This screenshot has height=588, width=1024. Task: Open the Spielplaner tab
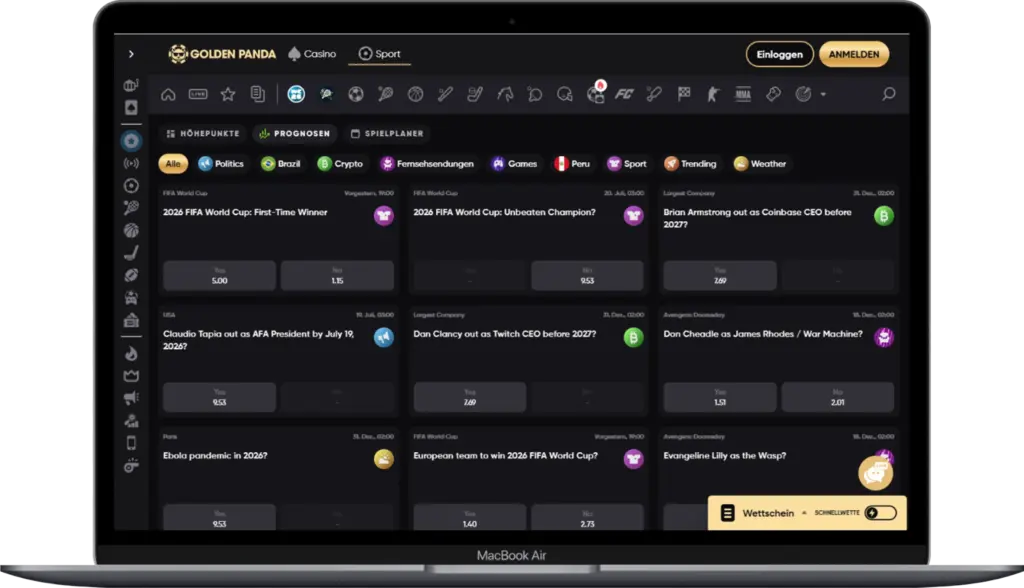tap(387, 133)
